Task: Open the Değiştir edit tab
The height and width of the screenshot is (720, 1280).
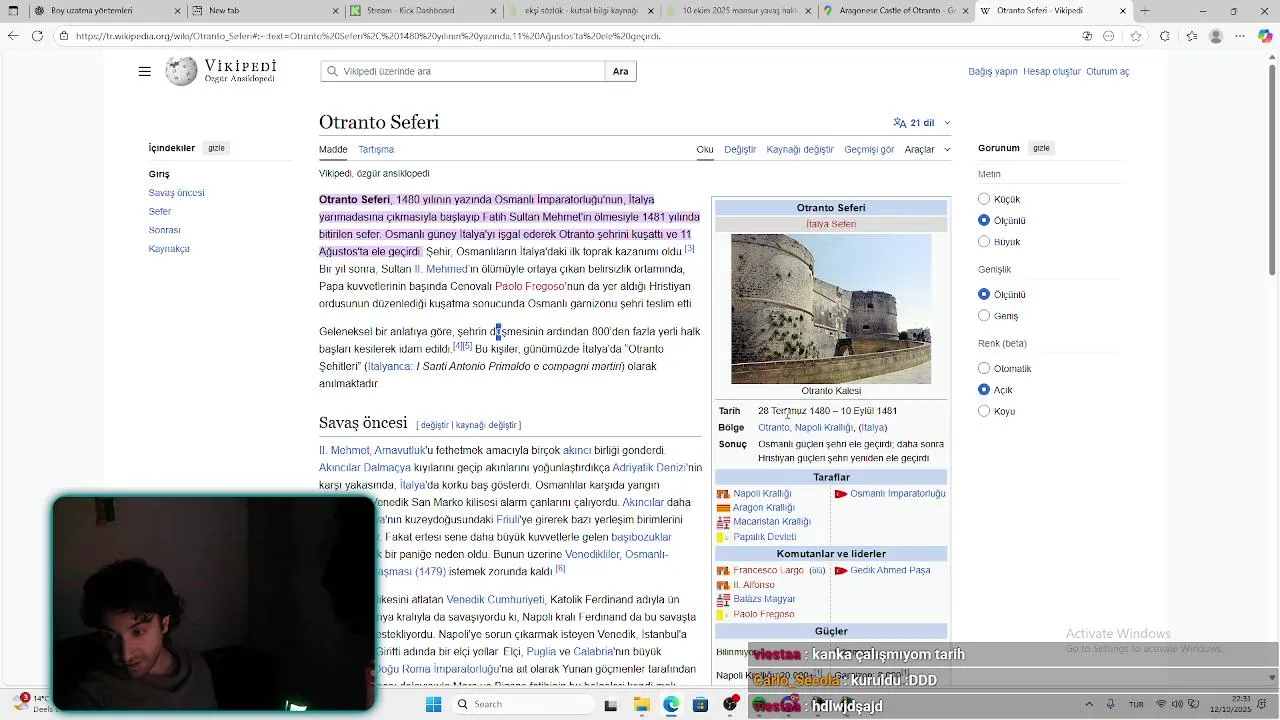Action: 740,149
